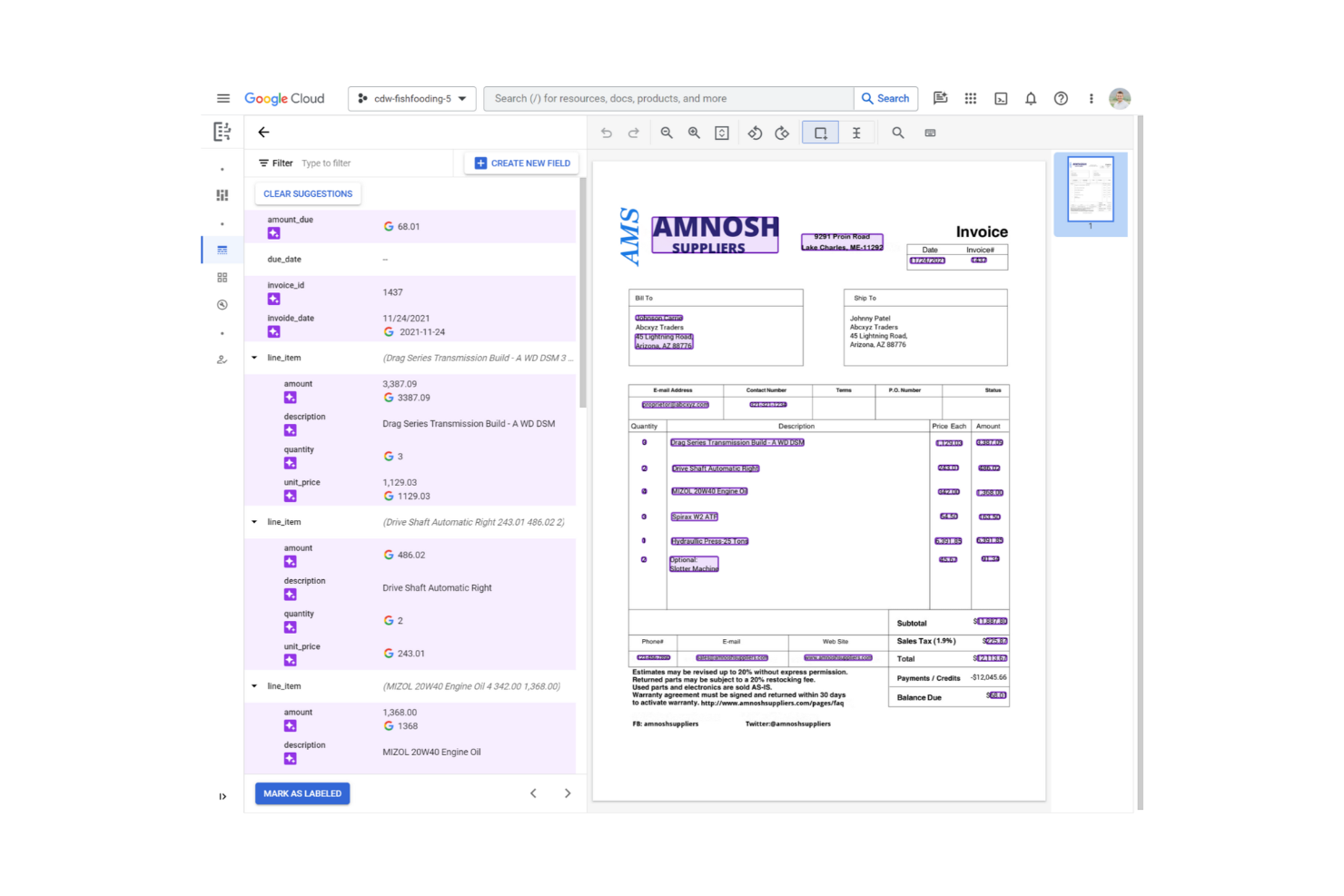Click description 'MIZOL 20W40 Engine Oil' in panel
The width and height of the screenshot is (1344, 896).
[431, 753]
